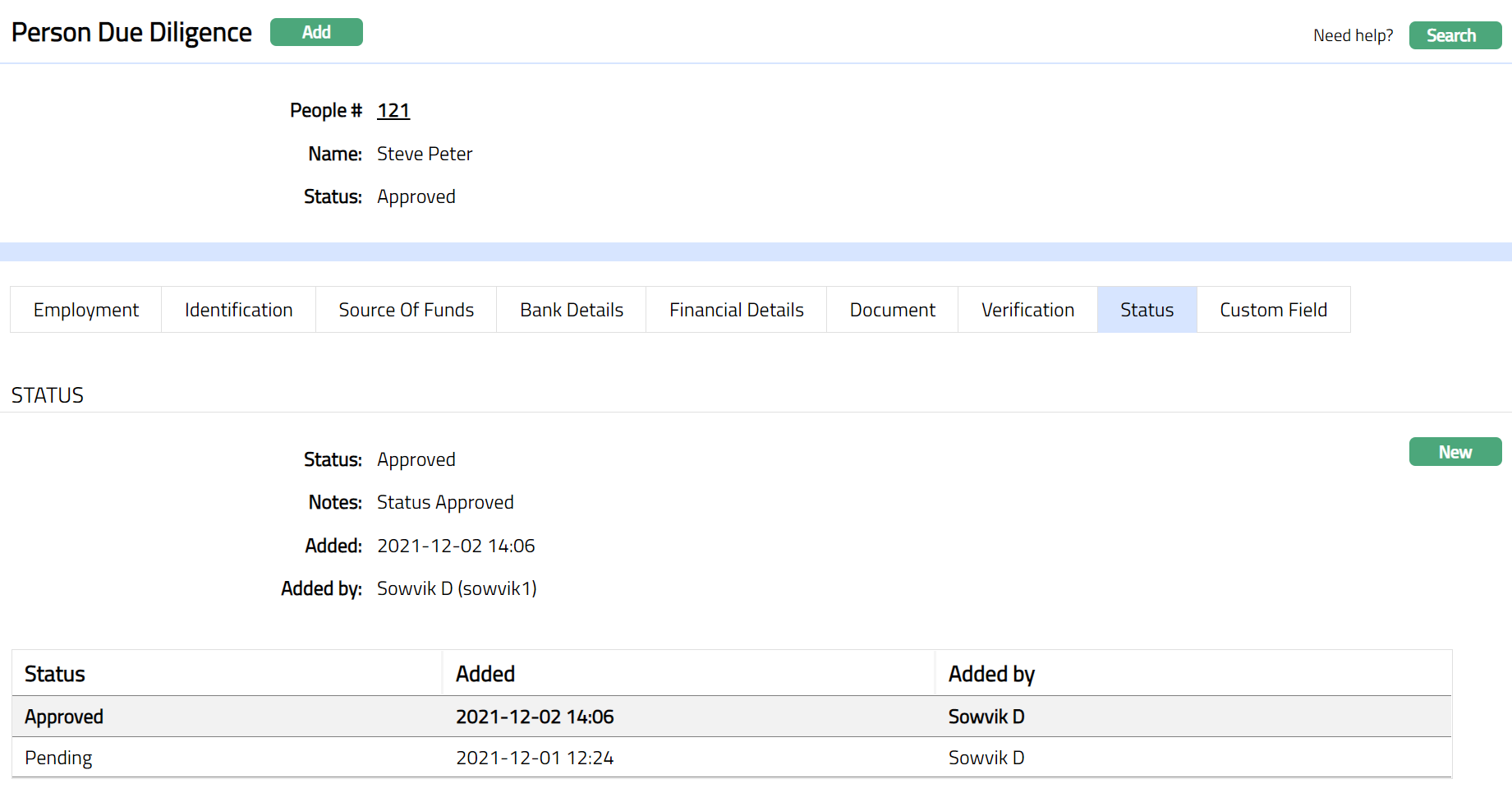
Task: Open the Identification tab
Action: pos(238,310)
